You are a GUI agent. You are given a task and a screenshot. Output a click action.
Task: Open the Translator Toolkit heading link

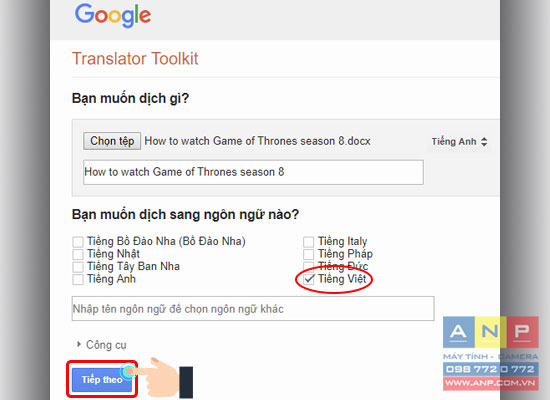point(135,59)
